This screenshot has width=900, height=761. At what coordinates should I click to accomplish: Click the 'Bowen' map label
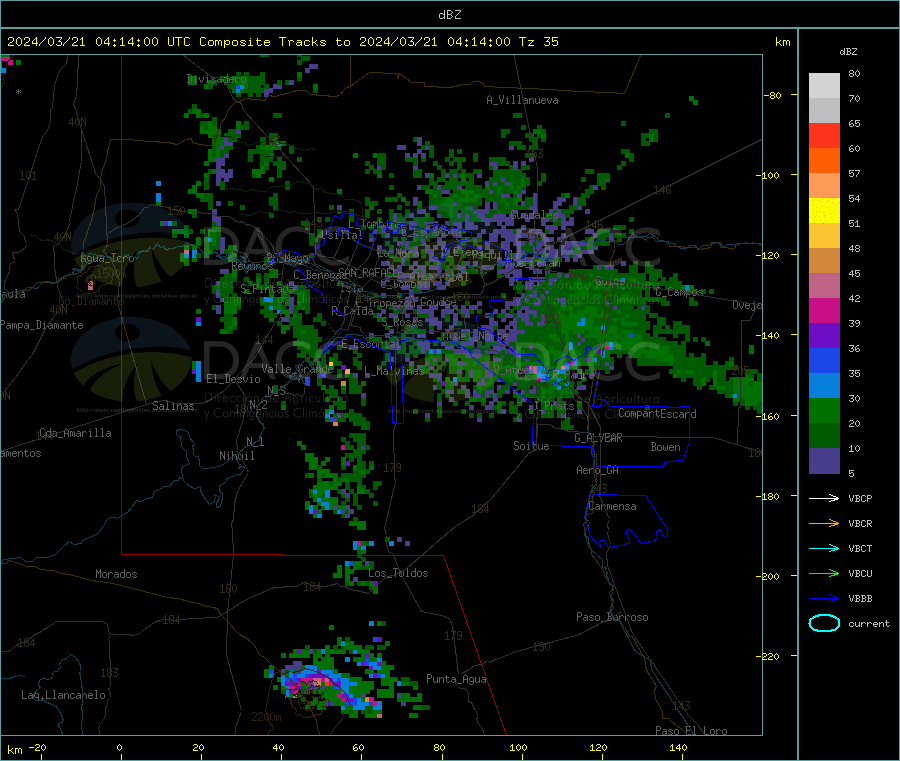point(665,447)
